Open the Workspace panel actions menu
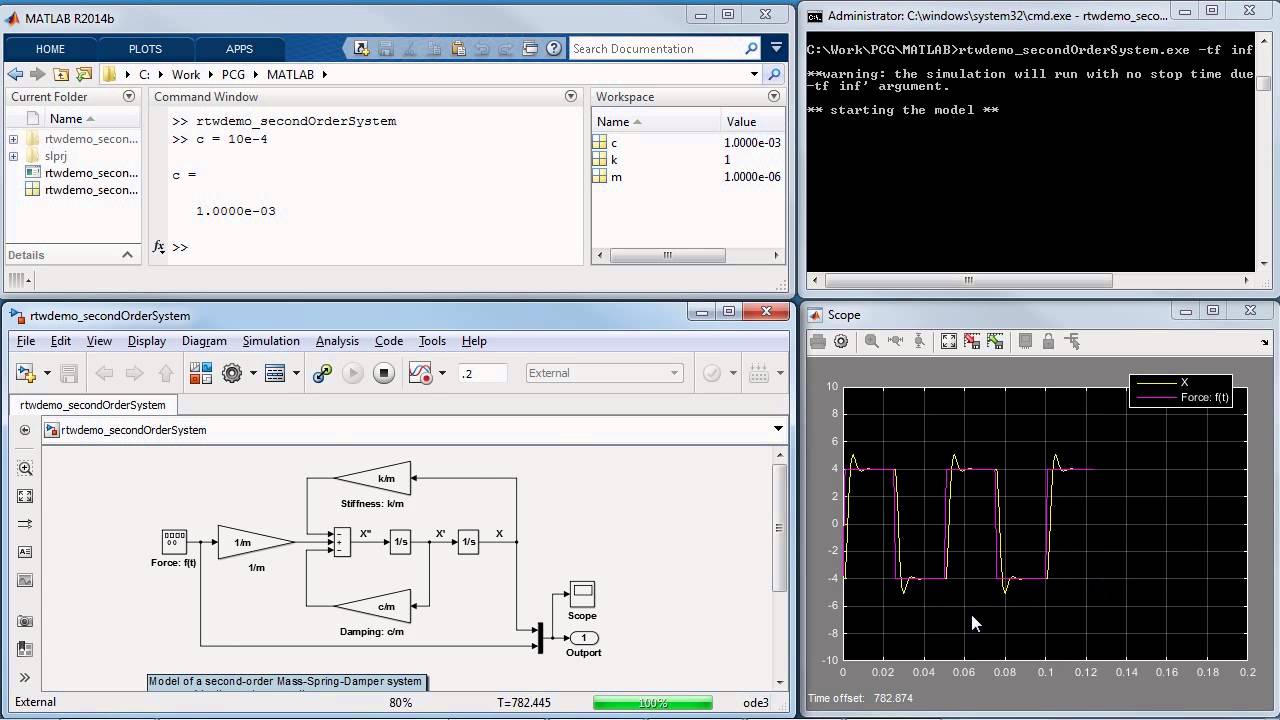1280x720 pixels. point(774,96)
